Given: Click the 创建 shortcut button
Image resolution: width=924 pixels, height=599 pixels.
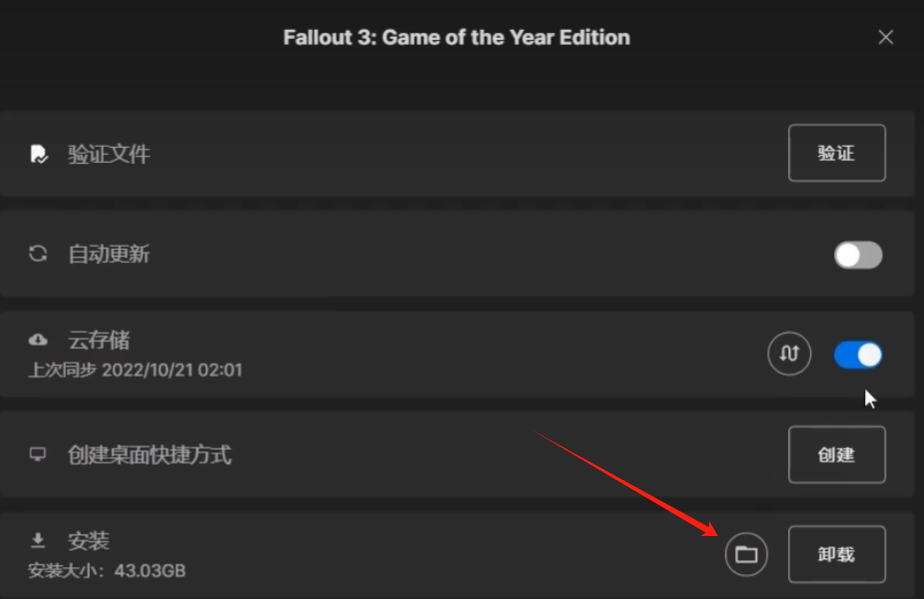Looking at the screenshot, I should point(837,455).
